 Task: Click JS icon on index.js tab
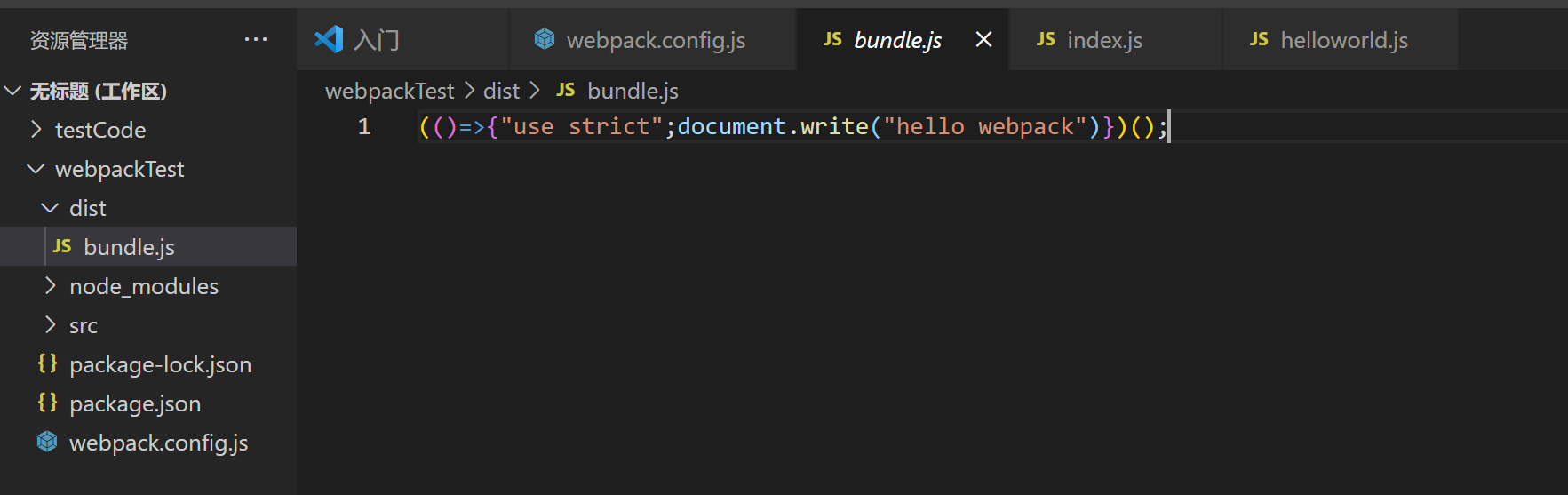click(x=1046, y=39)
